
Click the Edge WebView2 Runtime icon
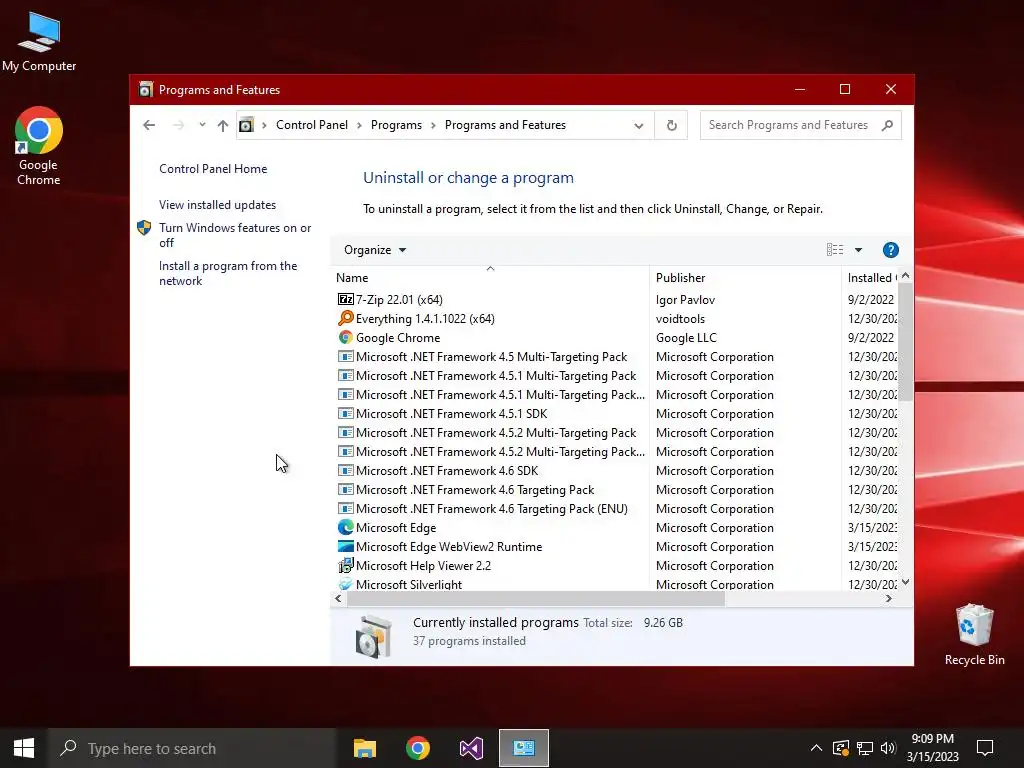pyautogui.click(x=345, y=547)
